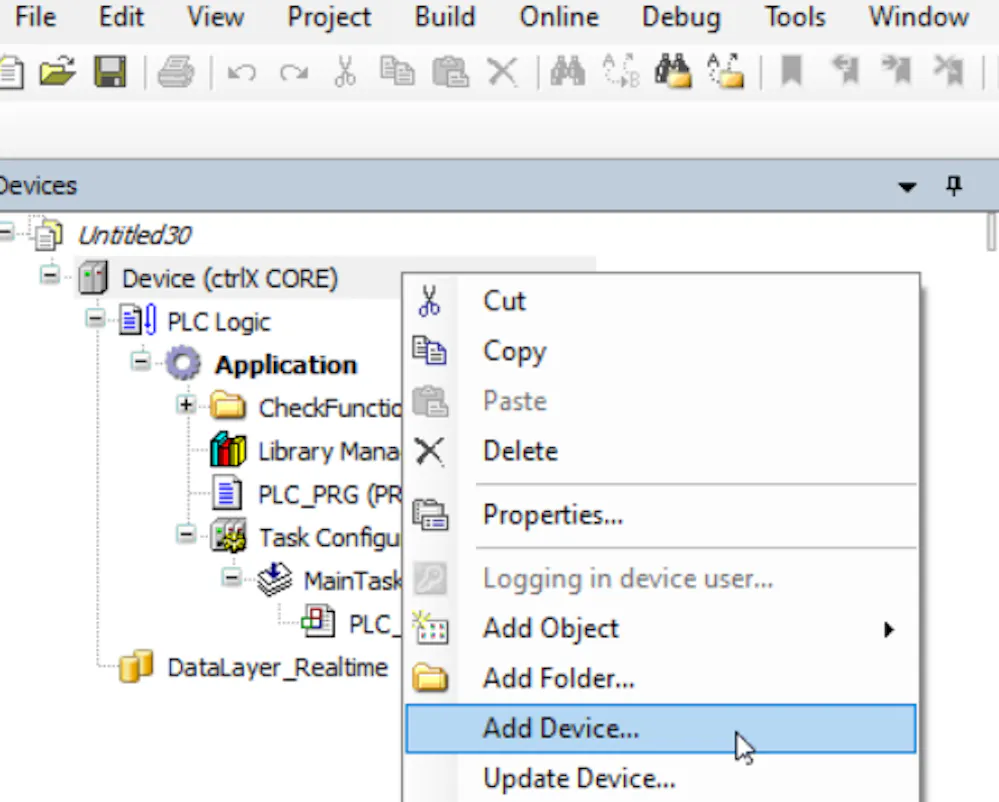Click the Find binoculars icon

point(567,71)
